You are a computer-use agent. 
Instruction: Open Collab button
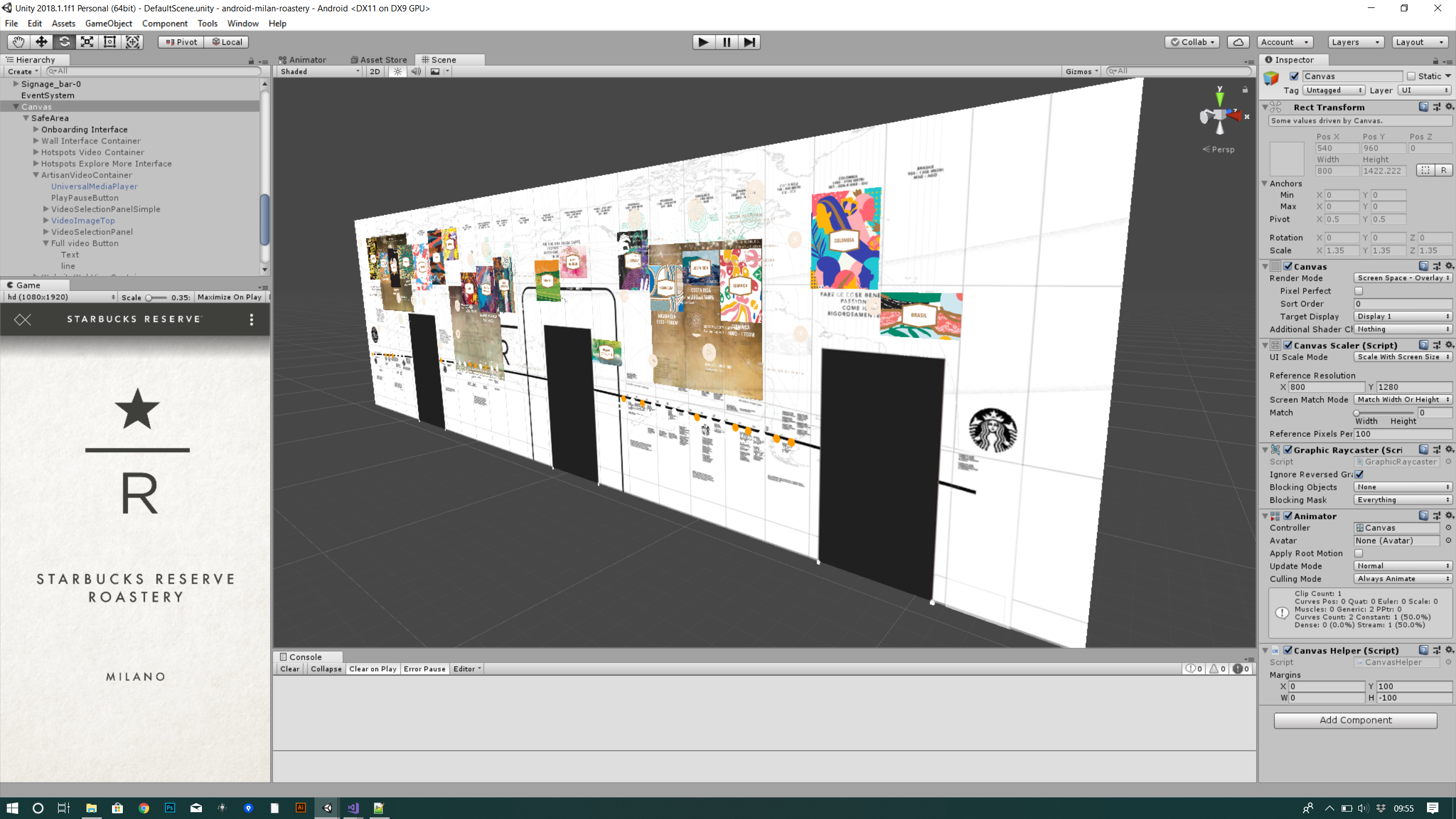[1192, 42]
